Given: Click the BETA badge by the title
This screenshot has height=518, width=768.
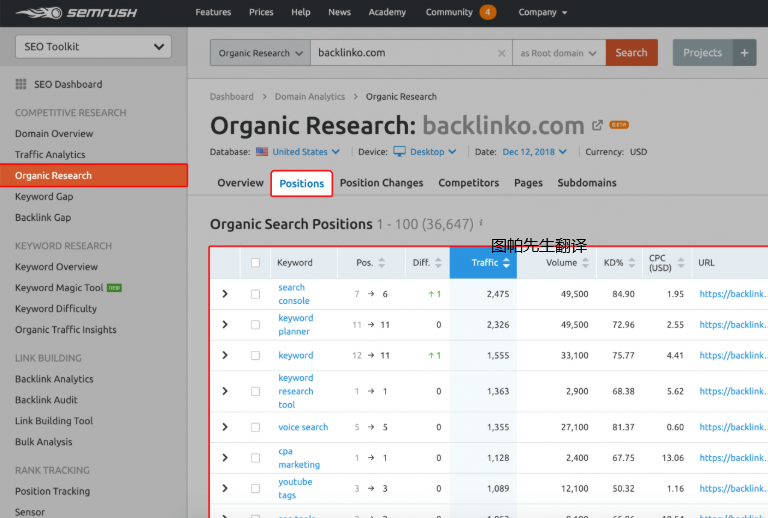Looking at the screenshot, I should point(619,125).
